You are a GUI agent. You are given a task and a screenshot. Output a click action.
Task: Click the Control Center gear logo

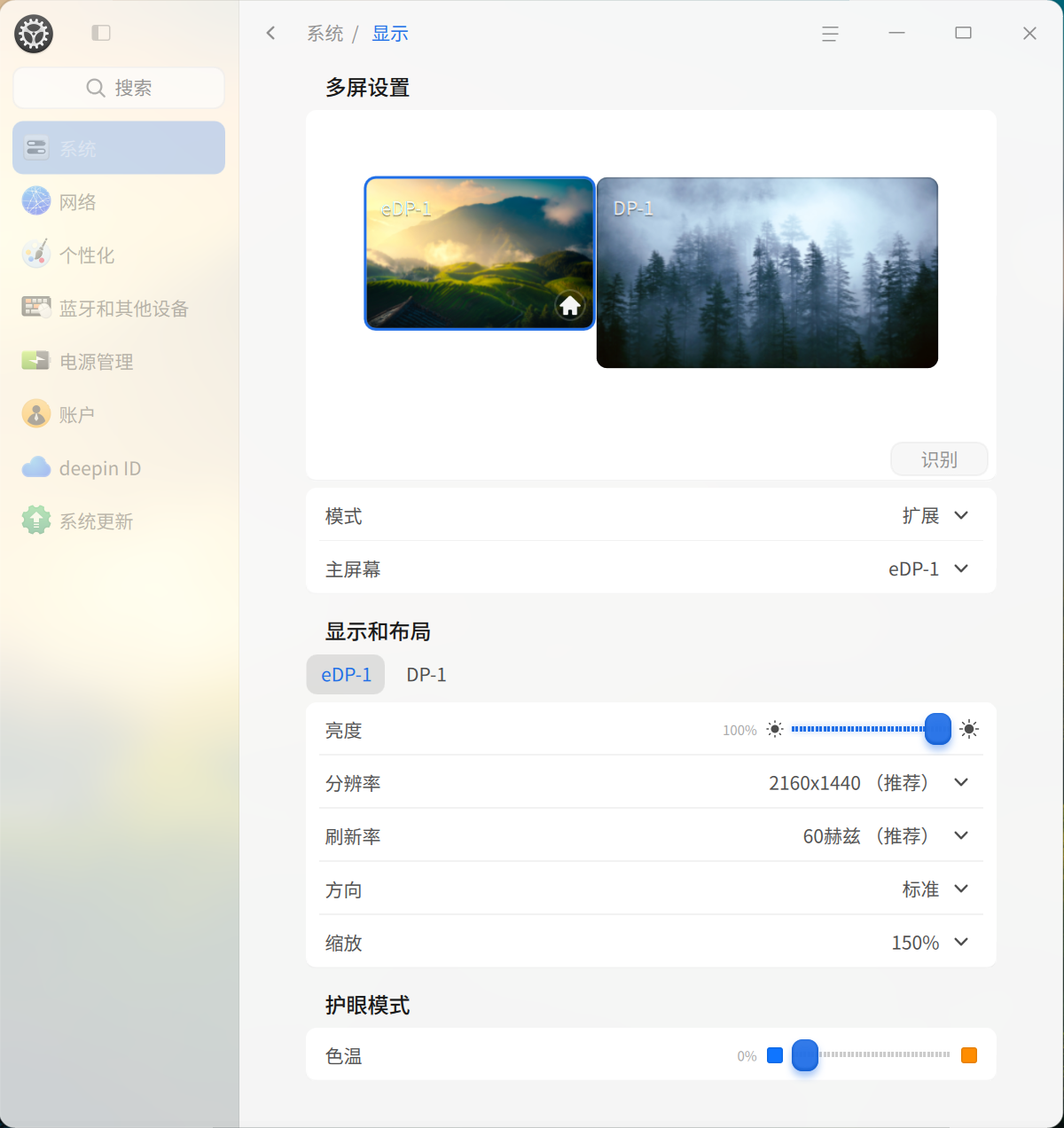34,34
